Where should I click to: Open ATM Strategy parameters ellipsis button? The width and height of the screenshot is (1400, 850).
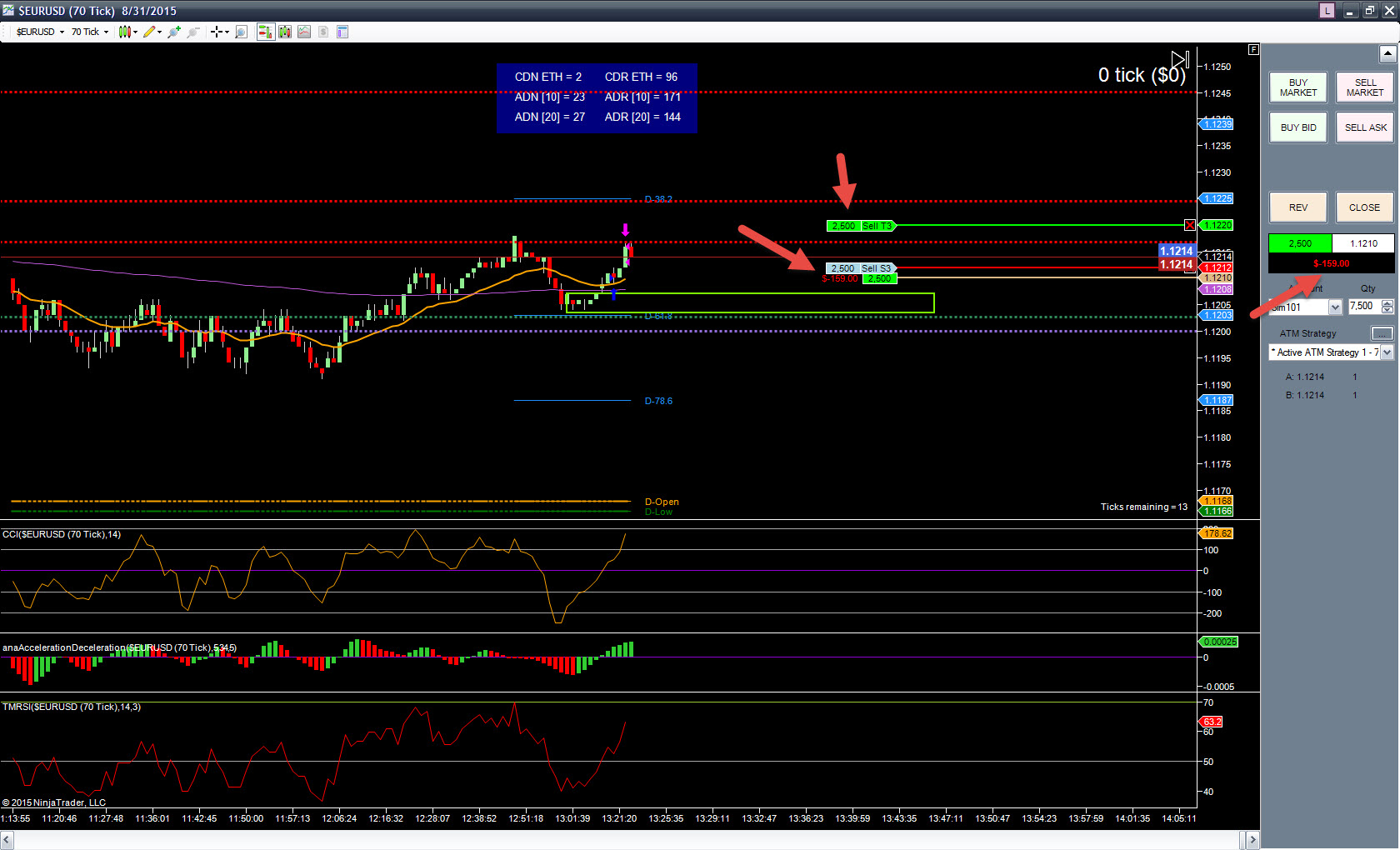pyautogui.click(x=1382, y=333)
